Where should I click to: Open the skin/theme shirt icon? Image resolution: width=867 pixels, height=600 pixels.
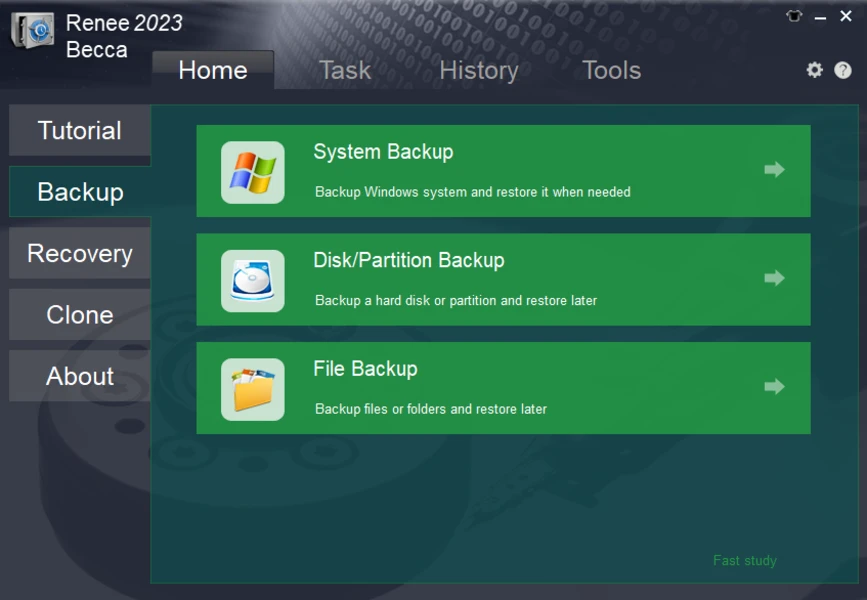(794, 16)
